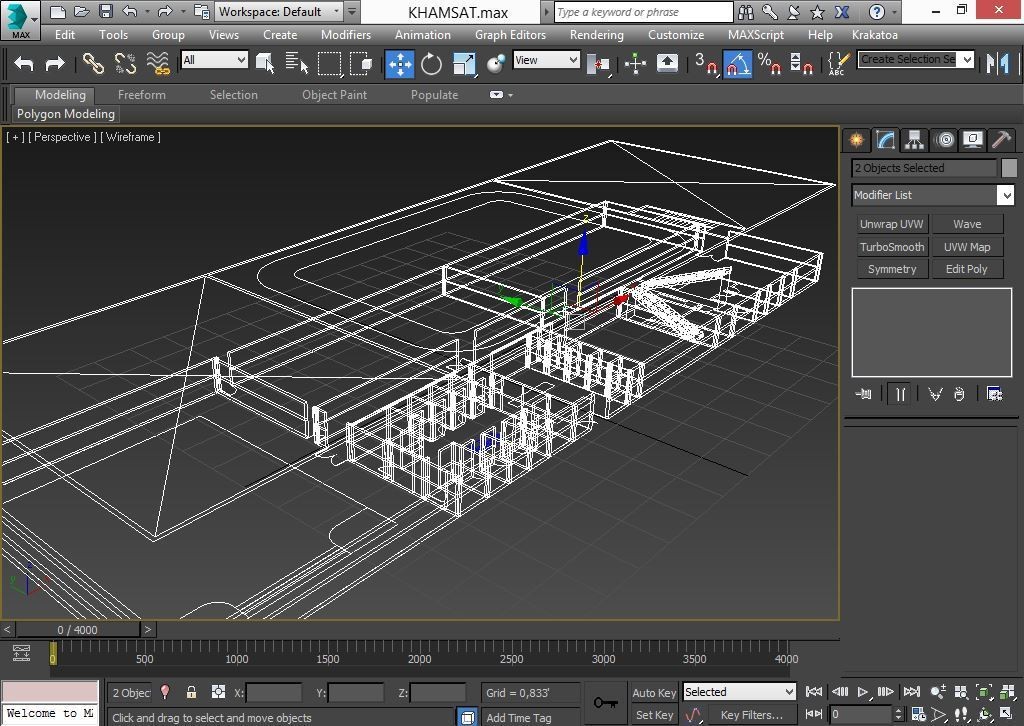Toggle the Angle Snap button

click(x=737, y=64)
